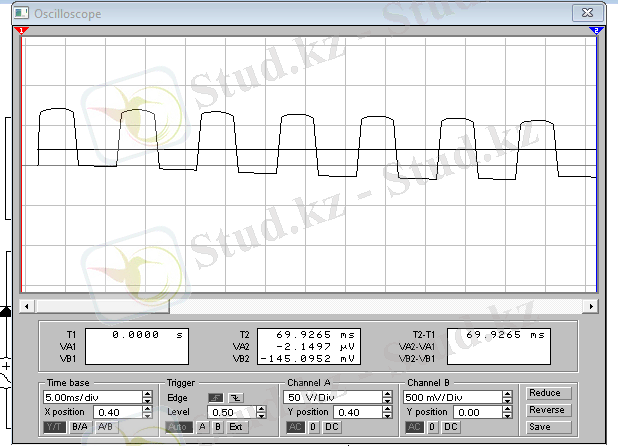618x446 pixels.
Task: Set Channel B coupling to AC
Action: point(414,427)
